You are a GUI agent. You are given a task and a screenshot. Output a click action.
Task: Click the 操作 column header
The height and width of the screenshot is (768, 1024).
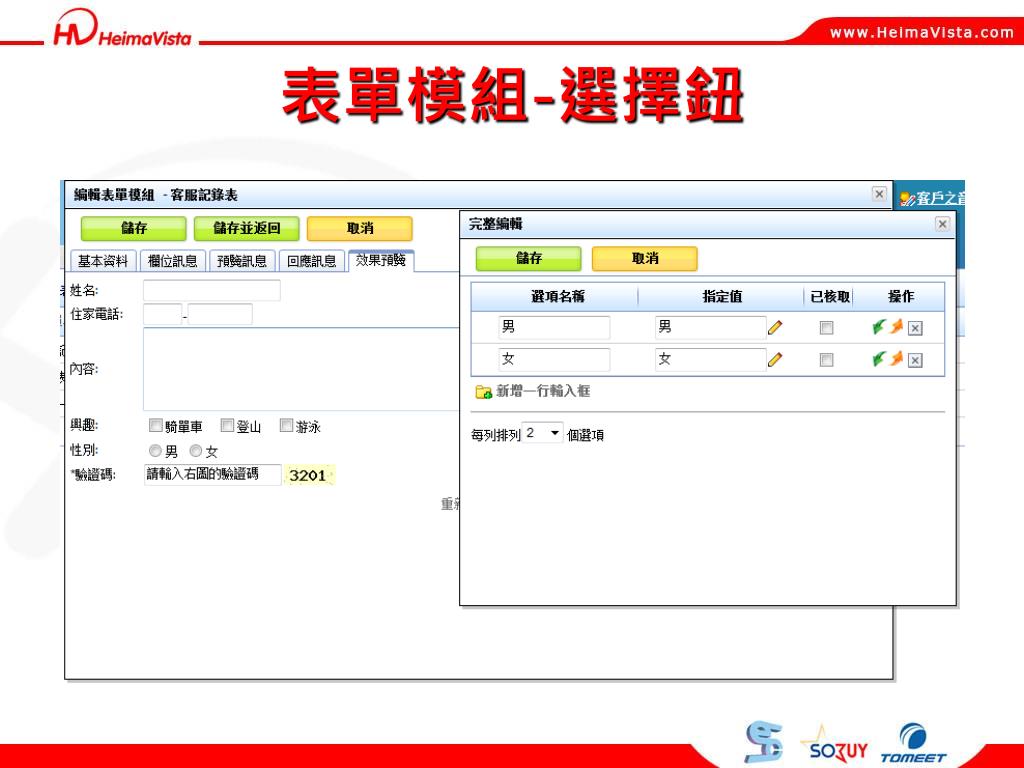tap(900, 296)
